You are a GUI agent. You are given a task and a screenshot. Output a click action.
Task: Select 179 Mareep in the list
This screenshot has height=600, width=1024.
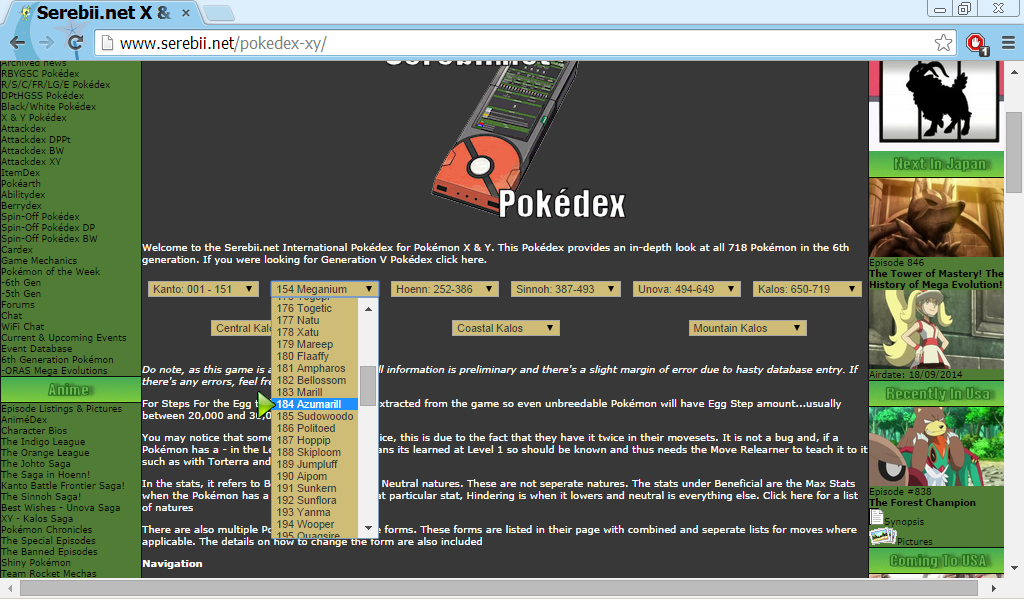pyautogui.click(x=315, y=344)
